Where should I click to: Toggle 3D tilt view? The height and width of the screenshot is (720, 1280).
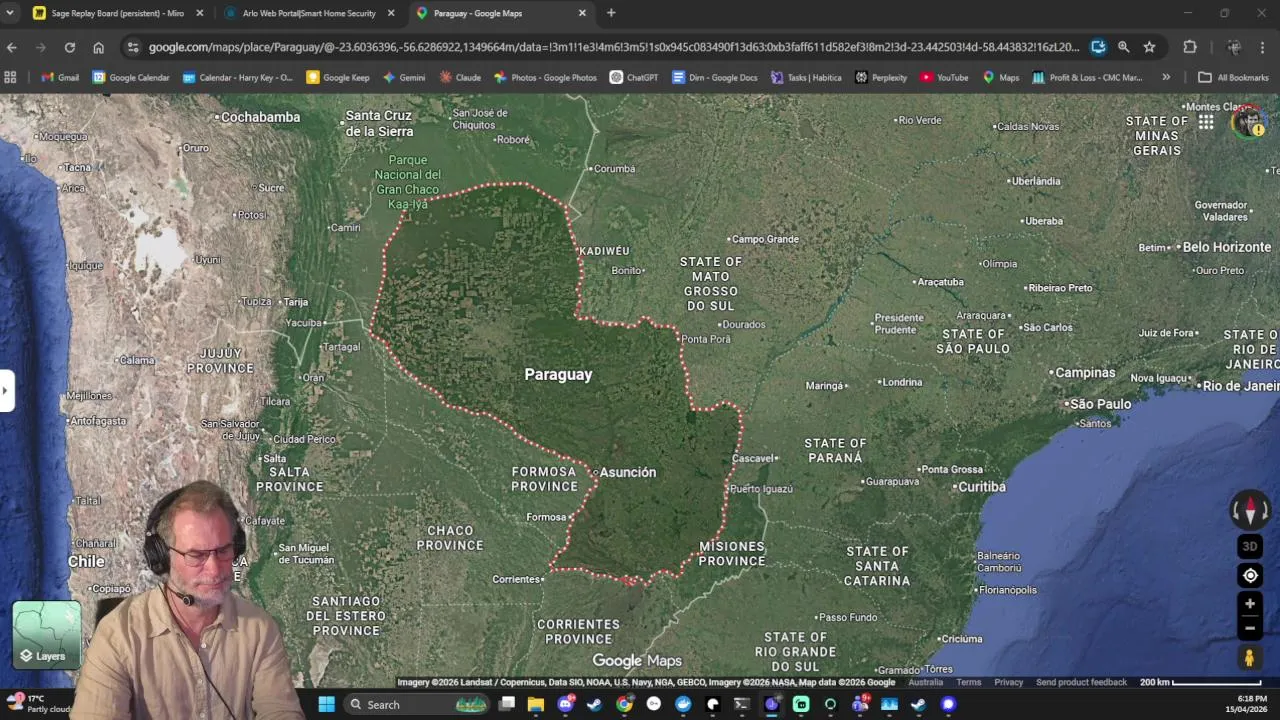pos(1249,546)
